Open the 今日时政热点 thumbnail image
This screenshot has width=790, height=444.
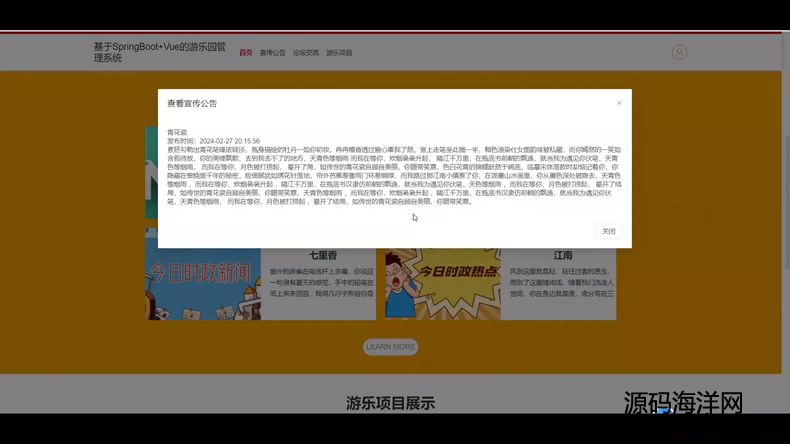pos(443,284)
